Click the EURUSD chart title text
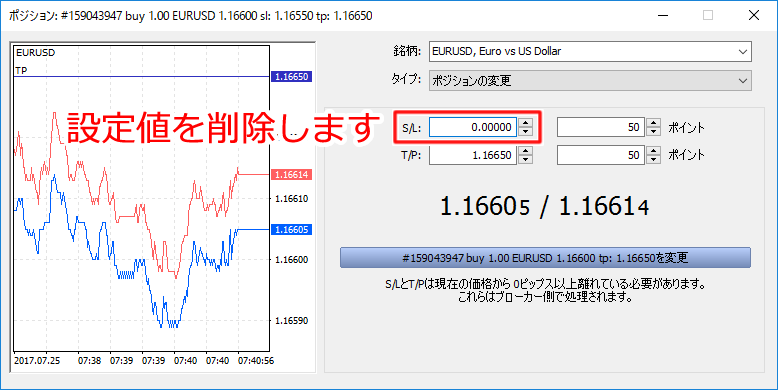The image size is (778, 390). coord(35,53)
